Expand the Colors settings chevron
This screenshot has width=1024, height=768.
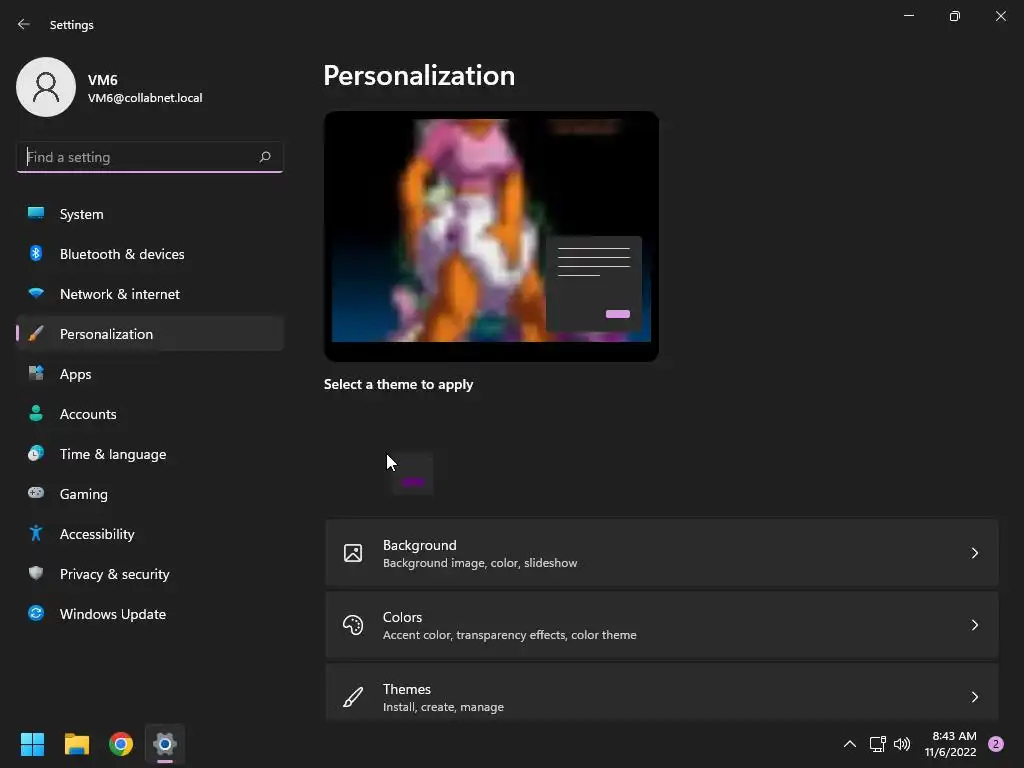[x=974, y=625]
